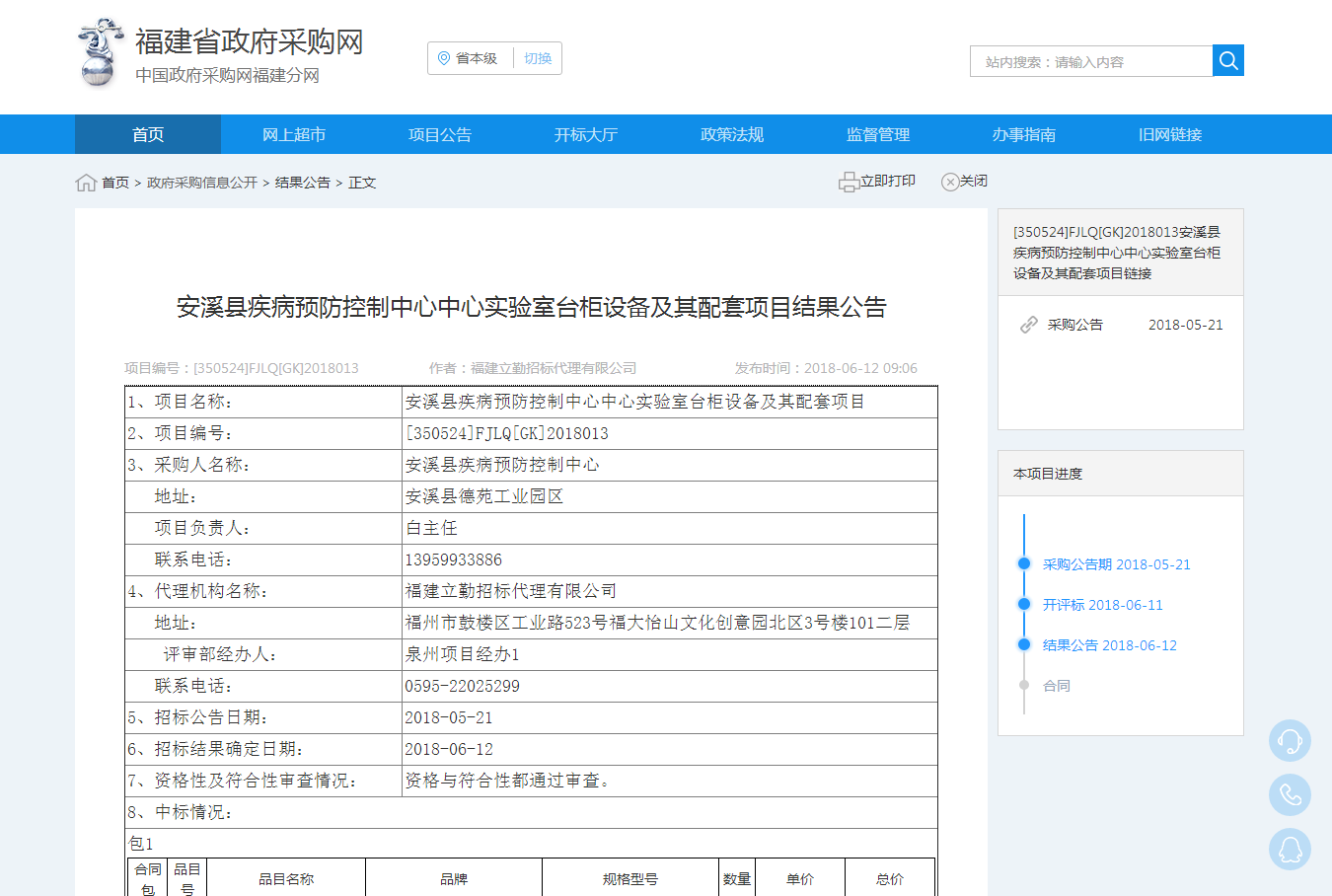Click the 安溪县德苑工业园区 address cell
This screenshot has height=896, width=1332.
[669, 496]
